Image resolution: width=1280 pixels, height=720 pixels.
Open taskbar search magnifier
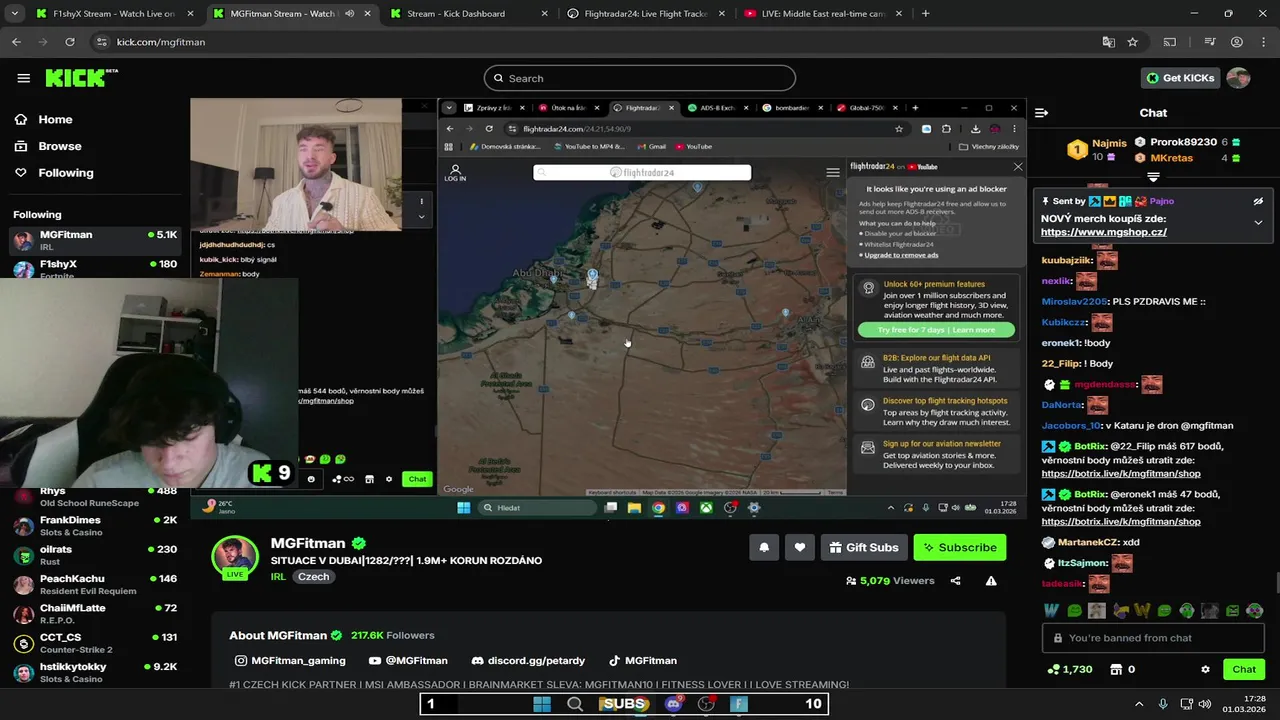coord(575,704)
